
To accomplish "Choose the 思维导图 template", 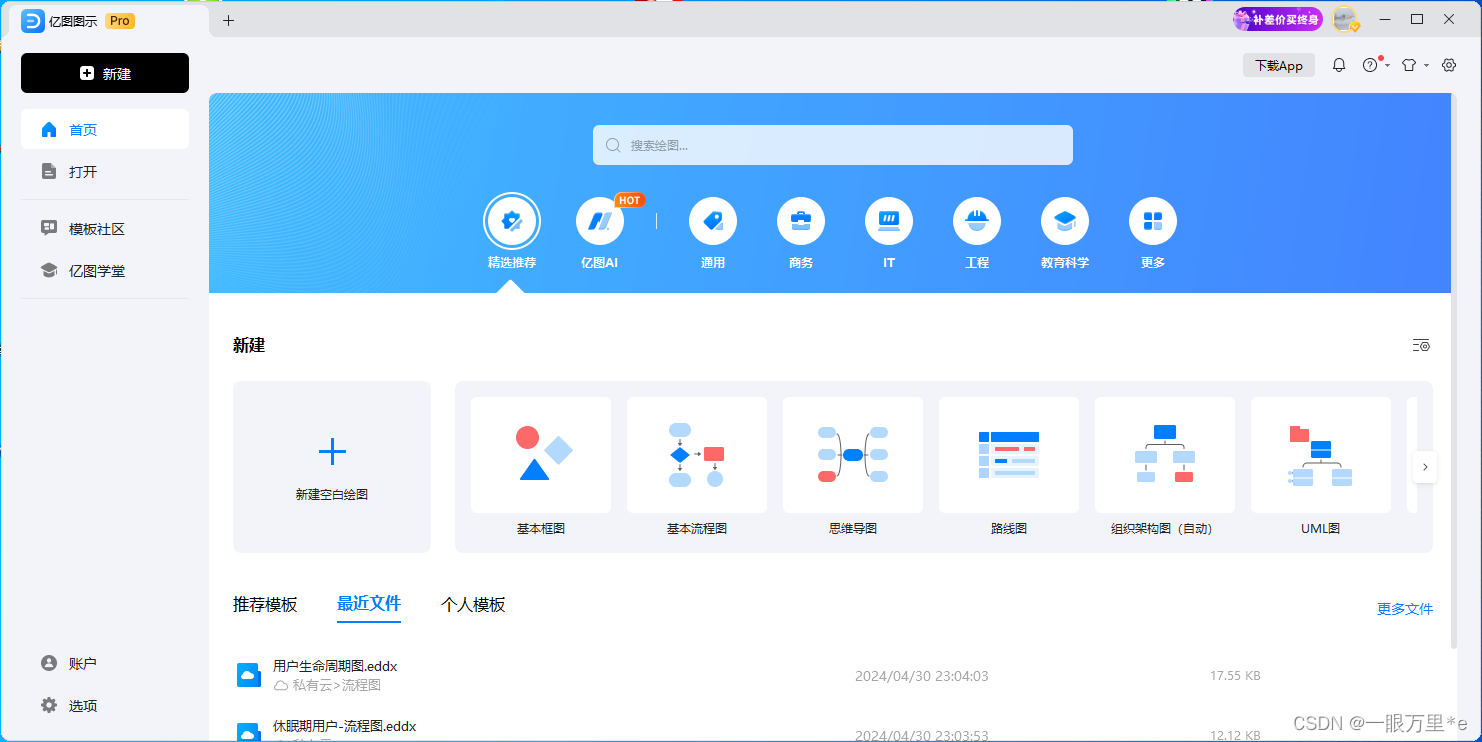I will click(853, 466).
